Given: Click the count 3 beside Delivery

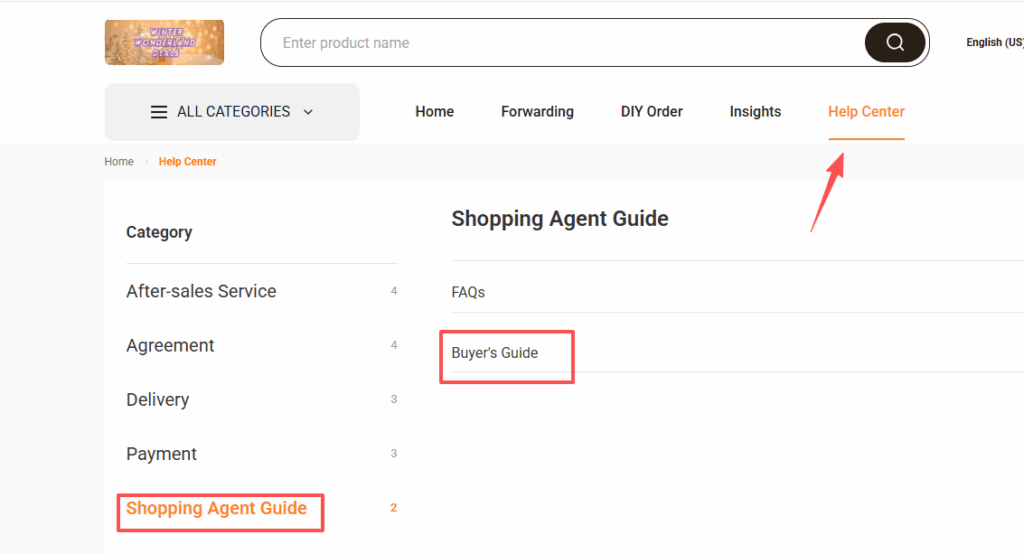Looking at the screenshot, I should point(394,399).
